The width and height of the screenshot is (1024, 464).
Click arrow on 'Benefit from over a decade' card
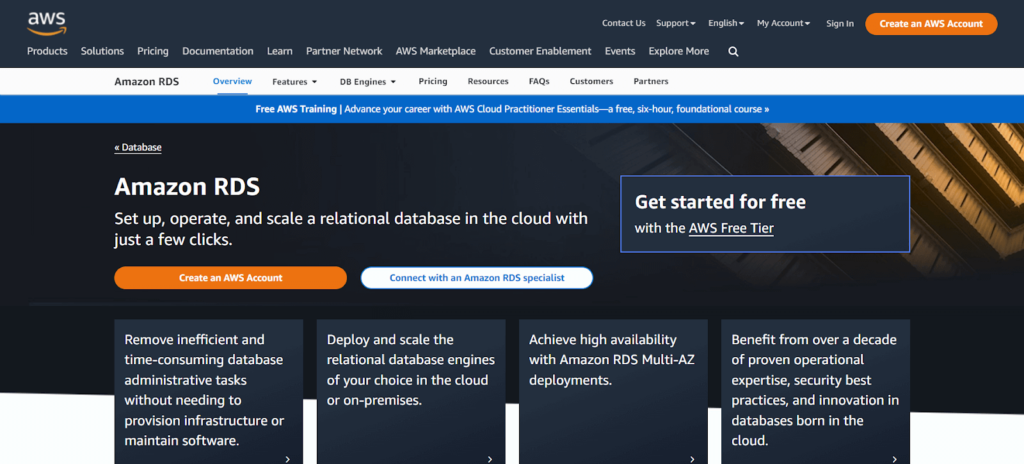(894, 458)
